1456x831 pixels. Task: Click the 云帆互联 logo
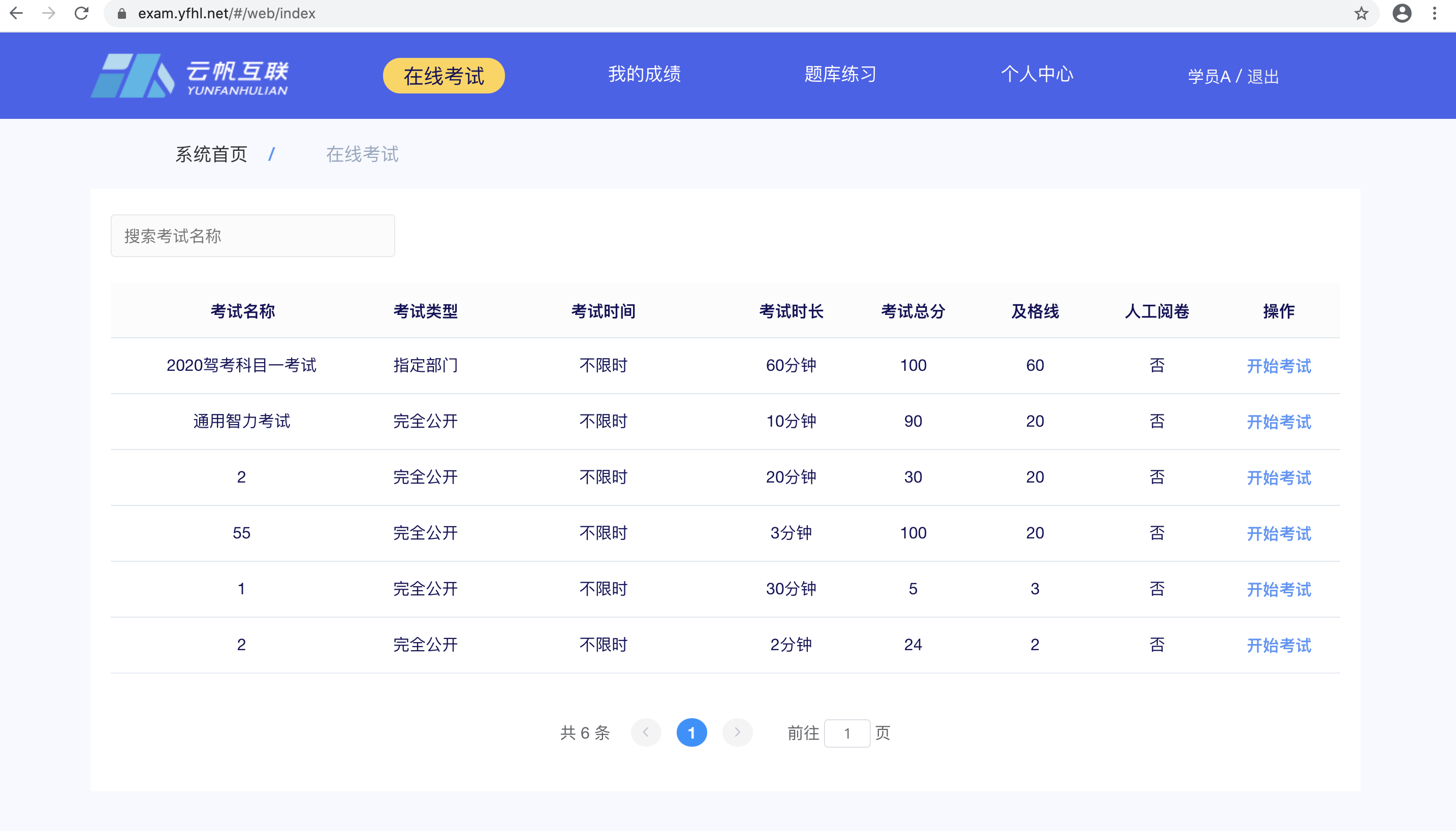[193, 75]
